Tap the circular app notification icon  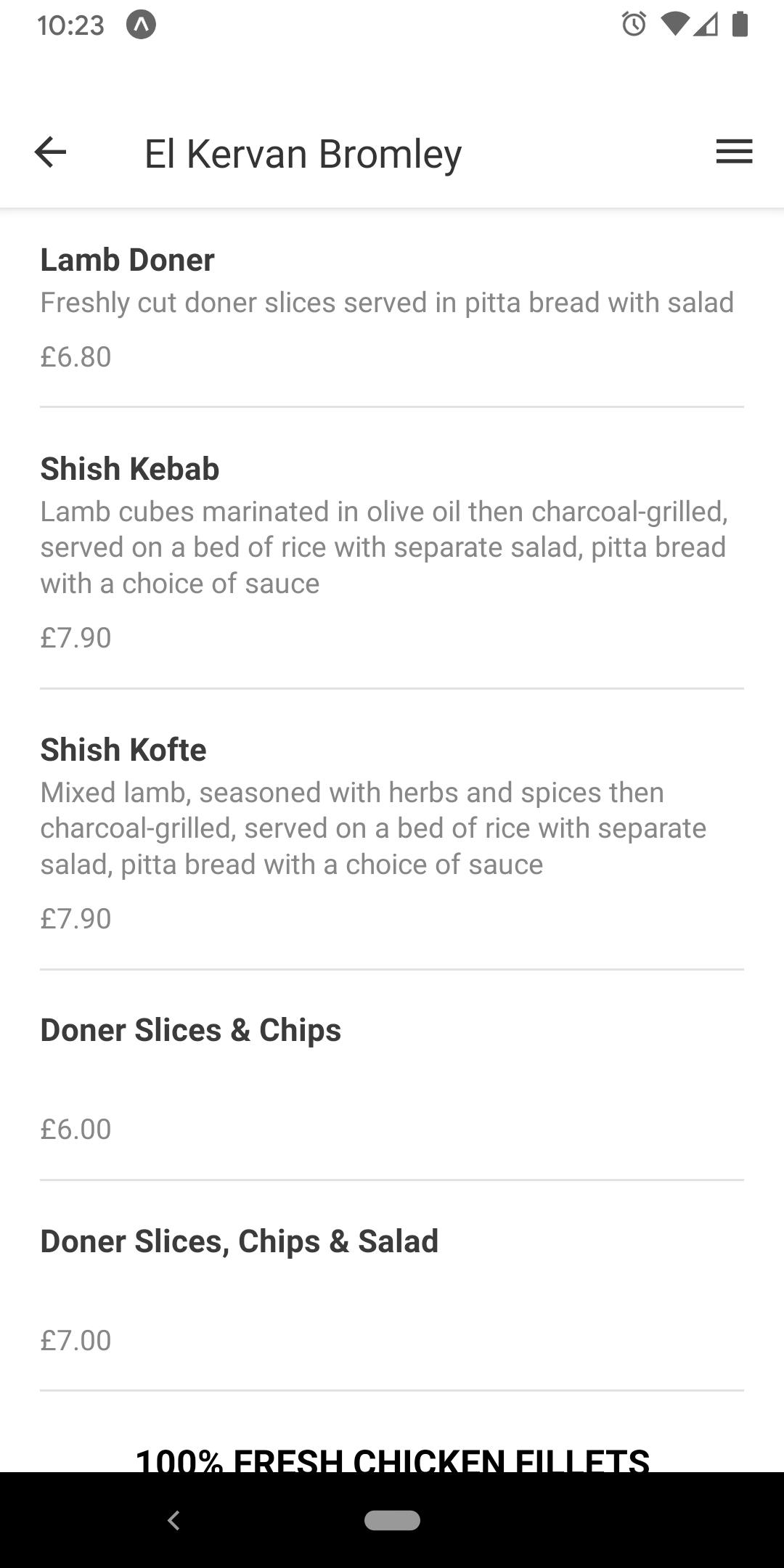coord(141,25)
